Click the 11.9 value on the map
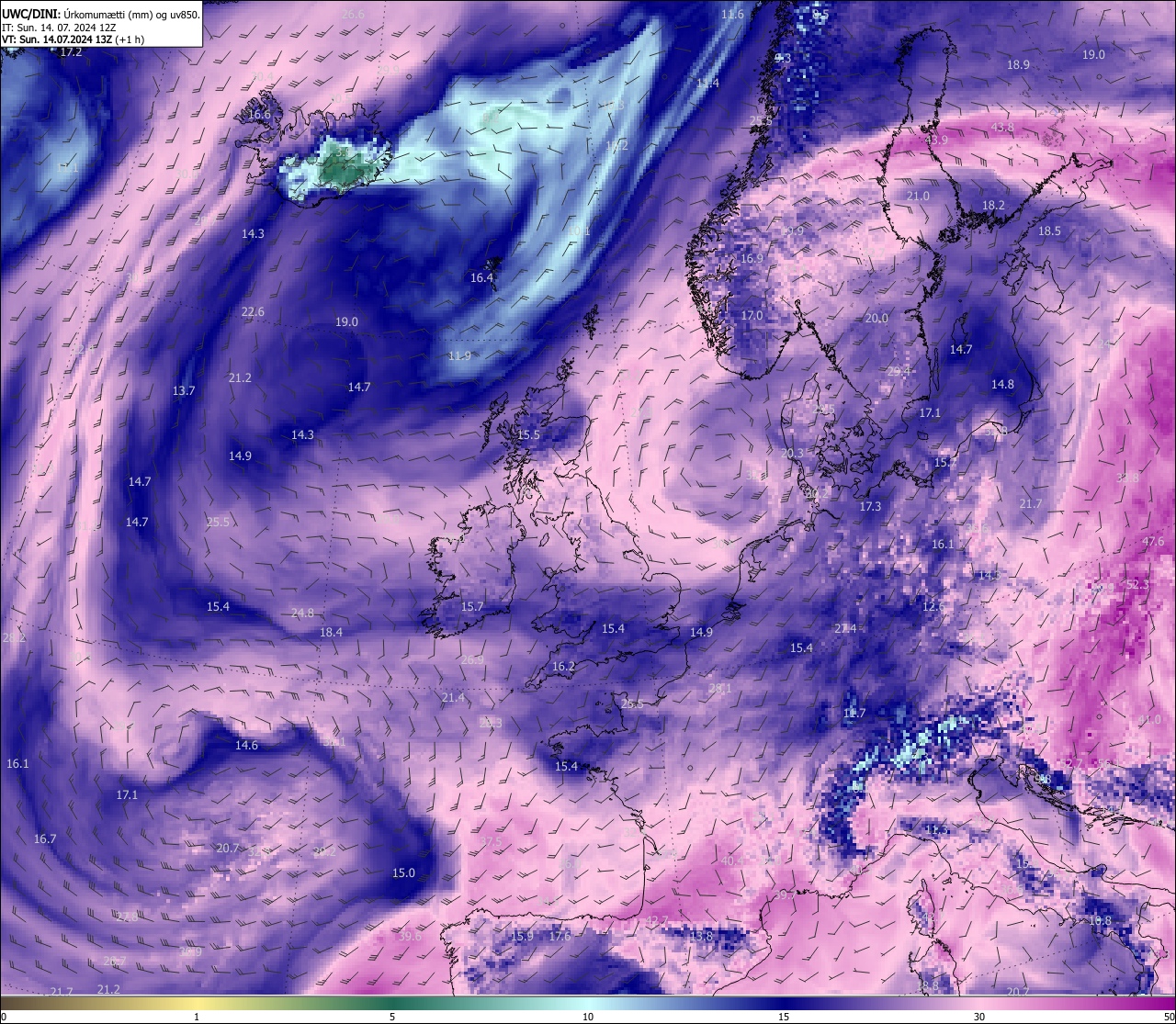 (x=459, y=356)
